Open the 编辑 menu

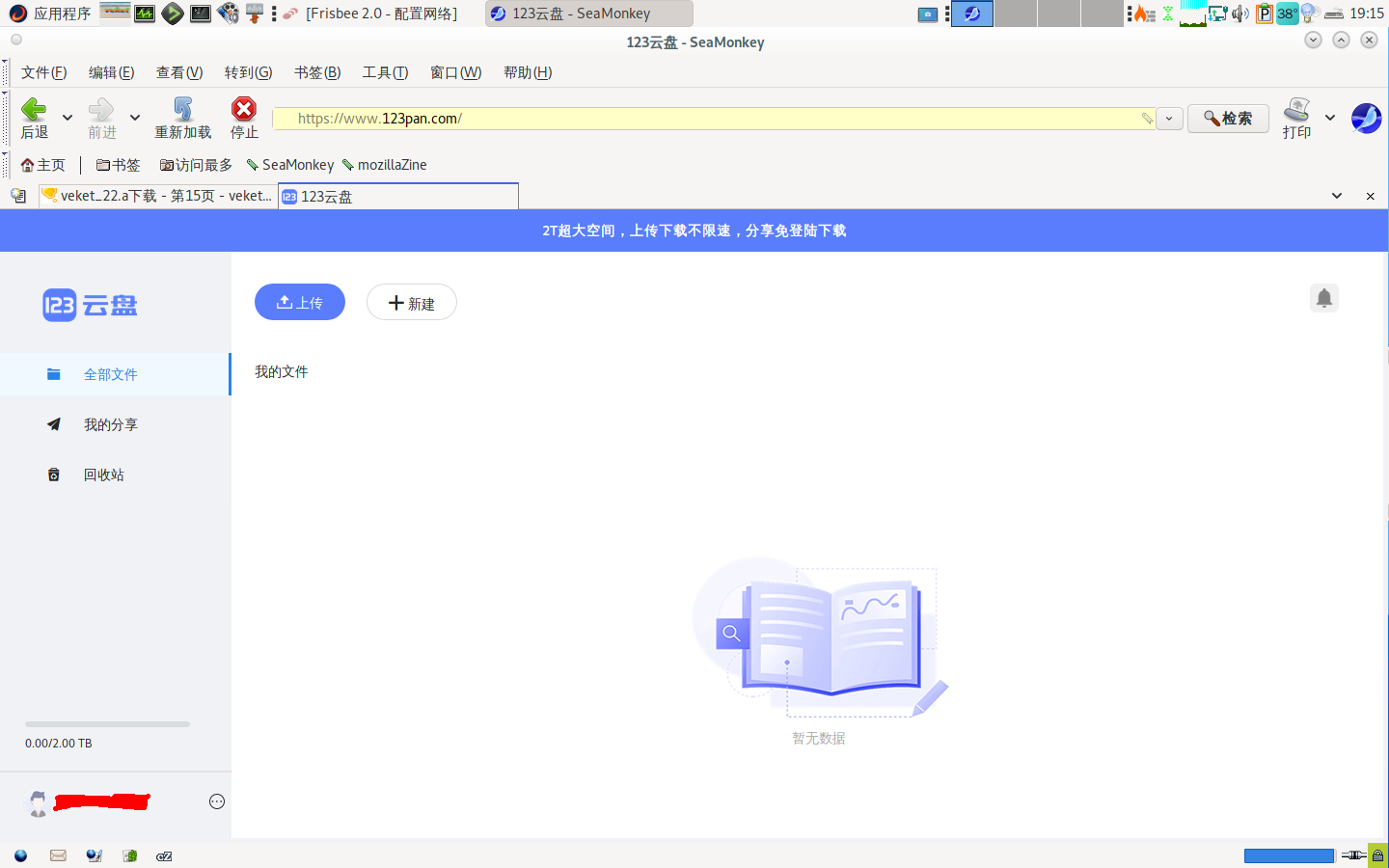pos(112,72)
